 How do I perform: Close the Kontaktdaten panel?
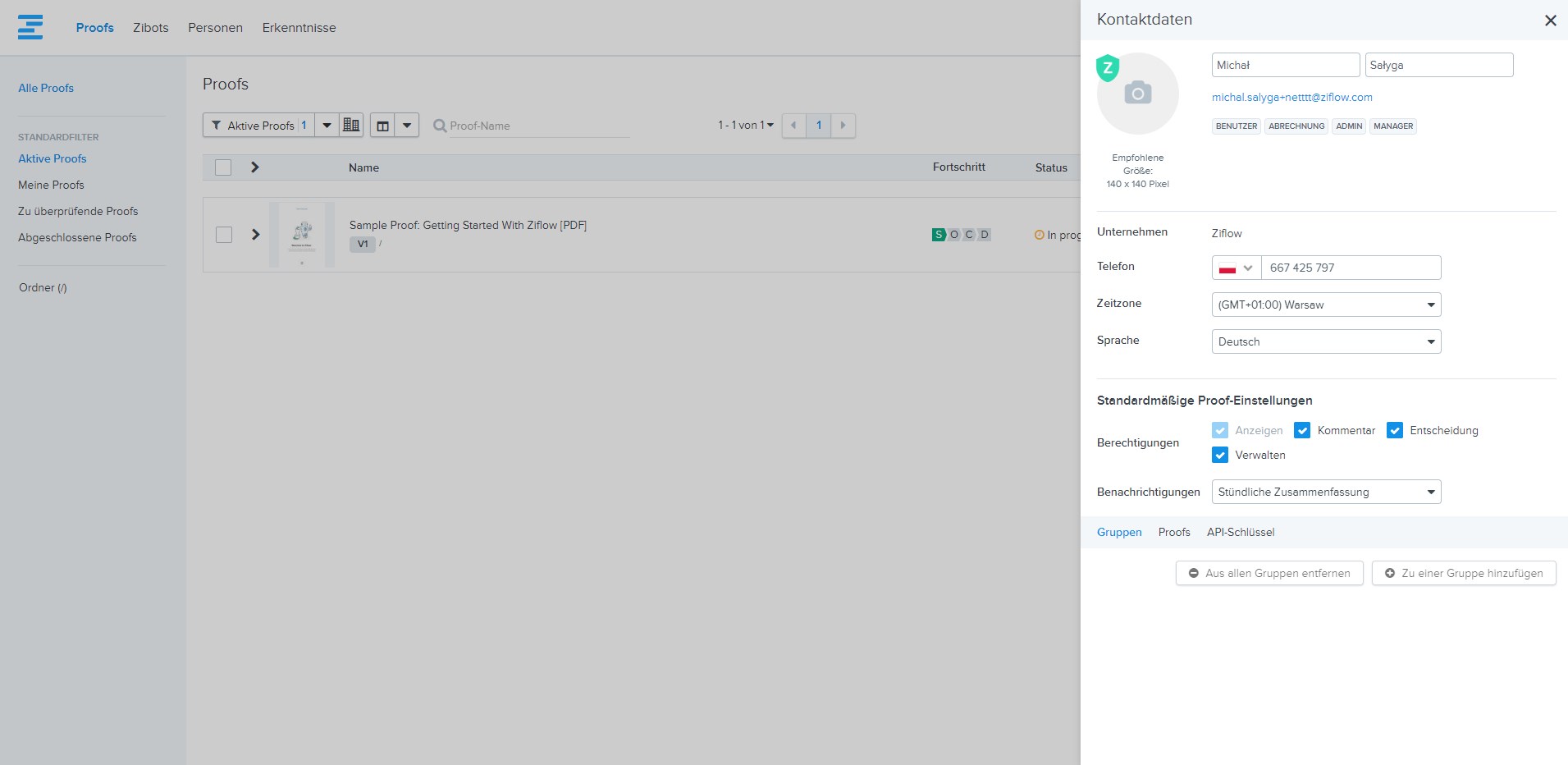click(x=1550, y=21)
